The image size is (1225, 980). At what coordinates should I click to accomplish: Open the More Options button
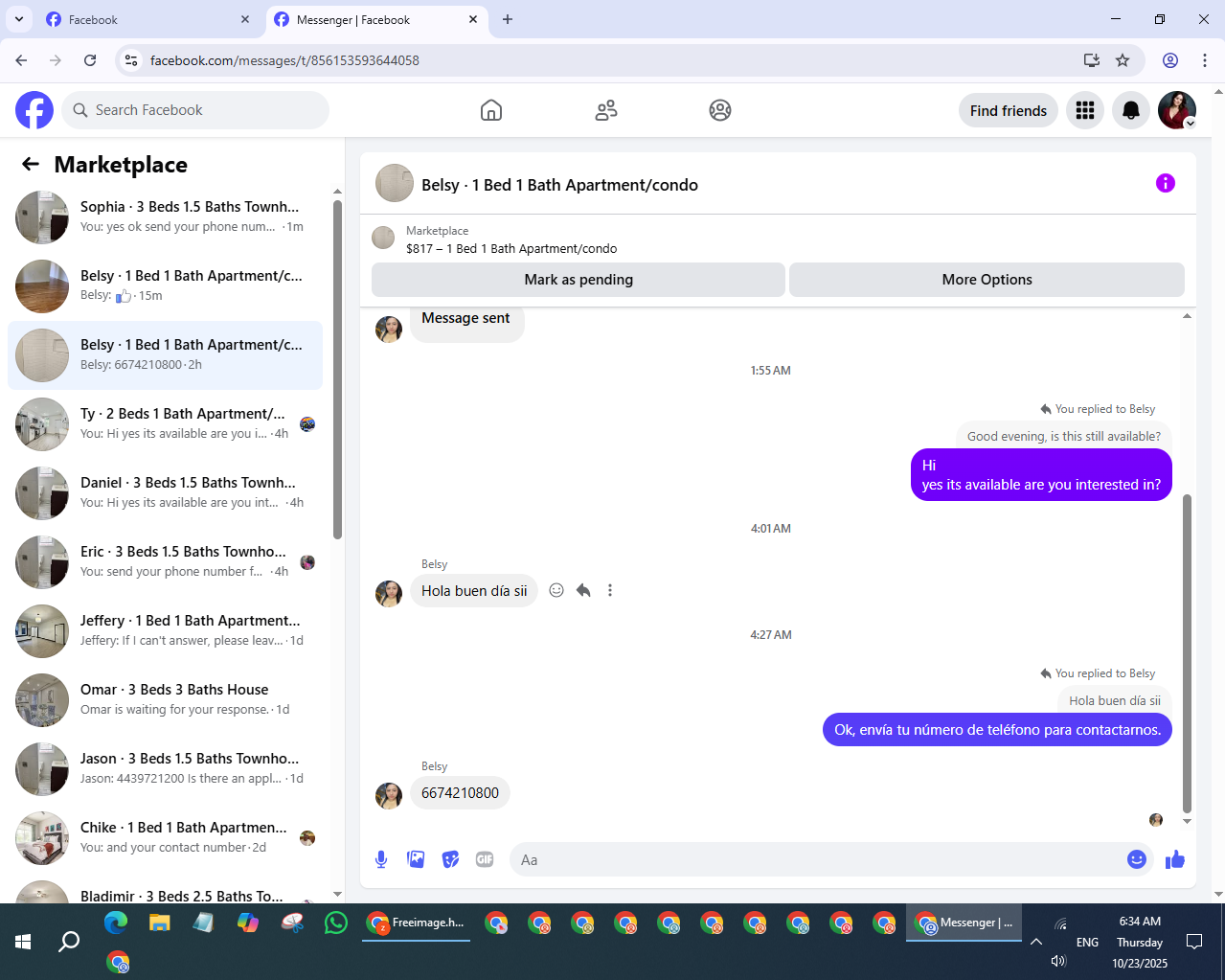987,280
